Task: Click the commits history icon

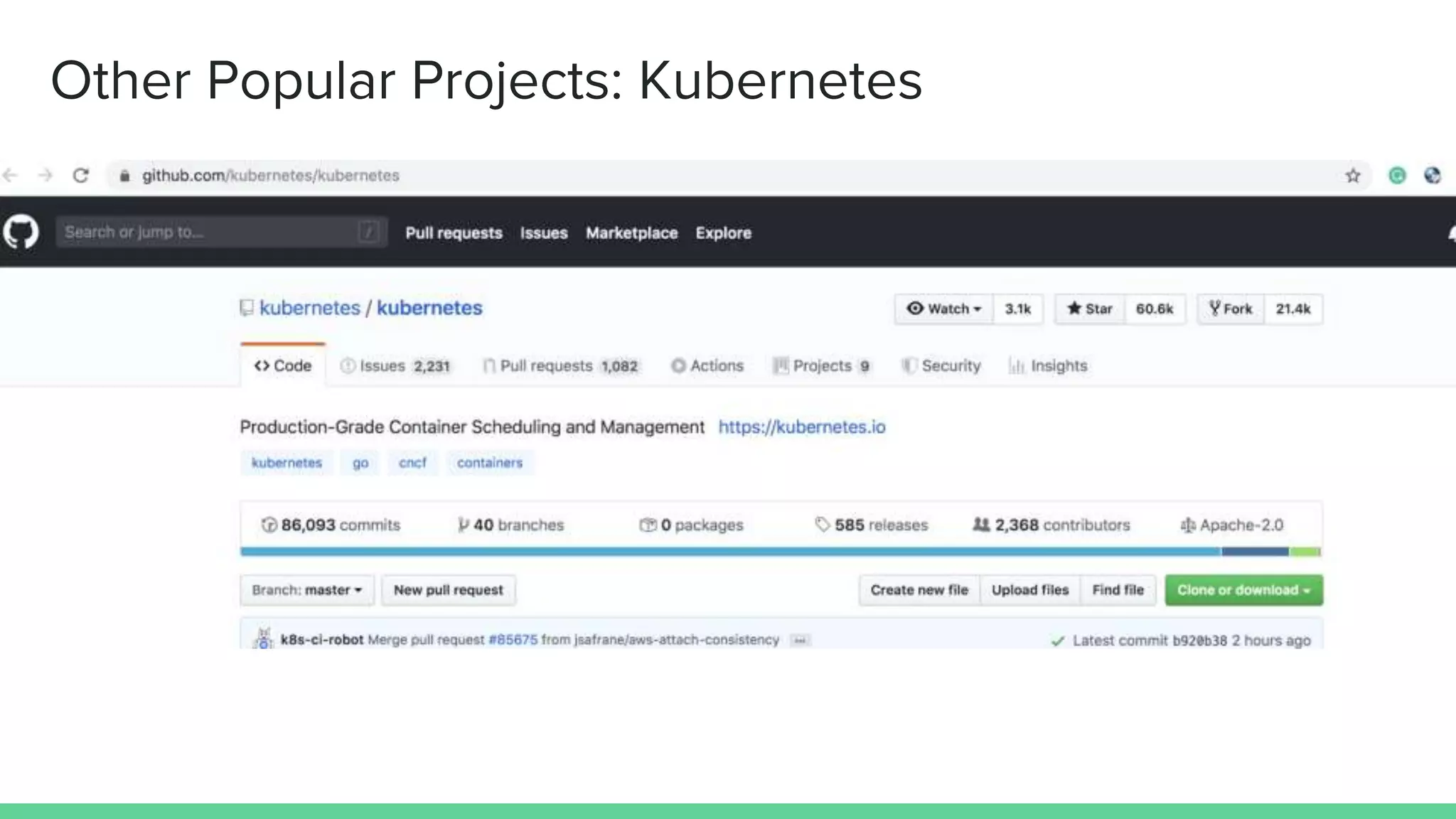Action: [x=269, y=525]
